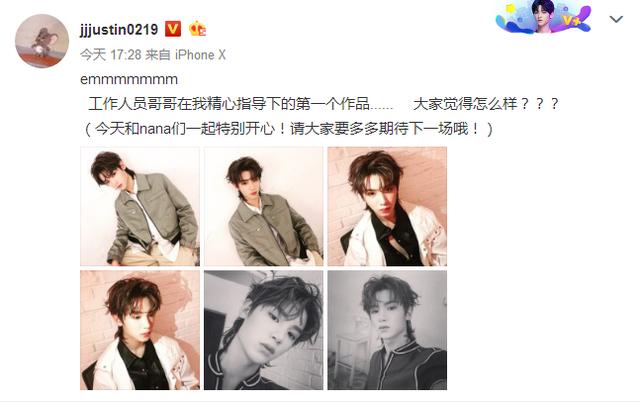
Task: Click the 来自 iPhone X source link
Action: (x=185, y=55)
